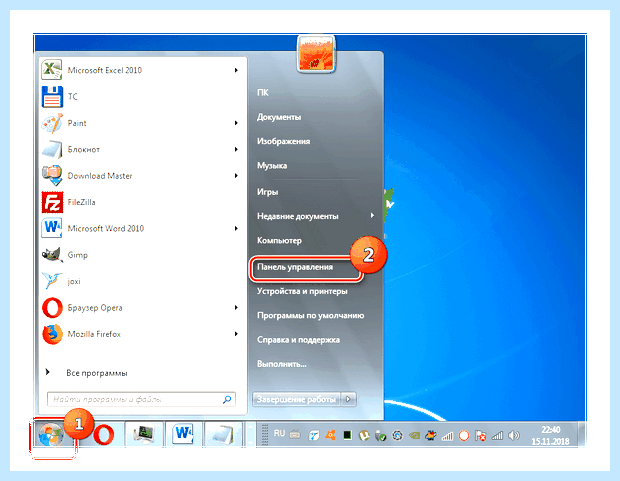Launch Браузер Opera icon

pyautogui.click(x=52, y=308)
